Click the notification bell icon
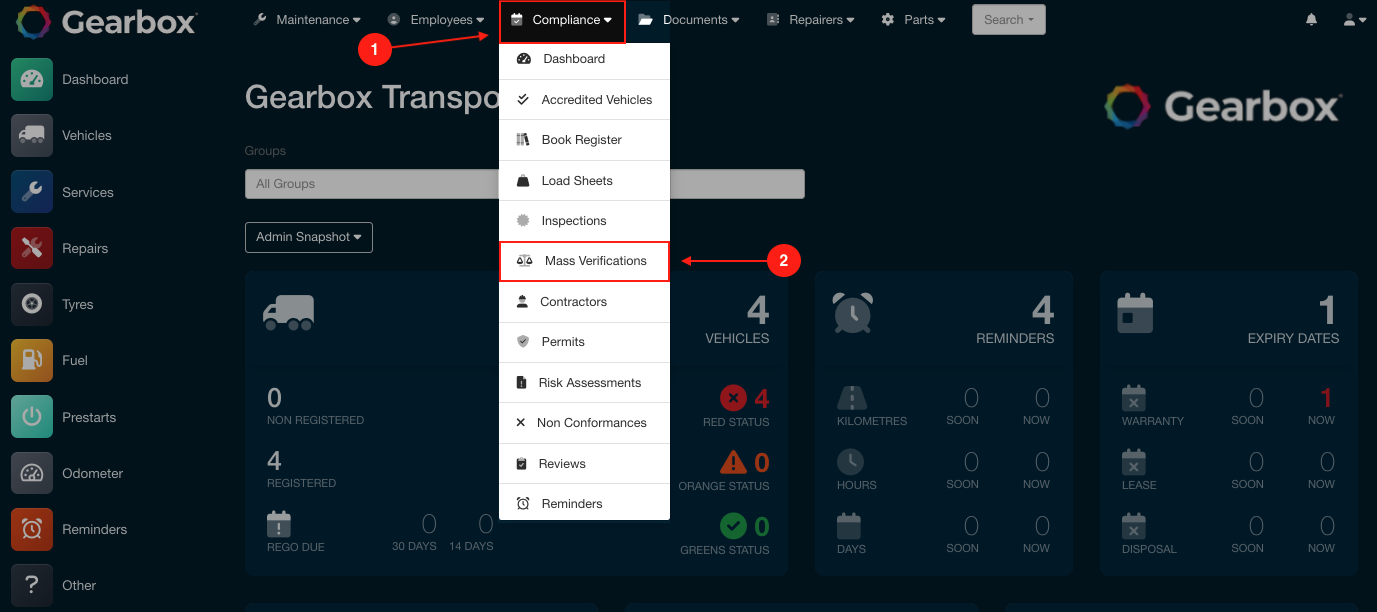Screen dimensions: 1377x612 (x=1311, y=19)
